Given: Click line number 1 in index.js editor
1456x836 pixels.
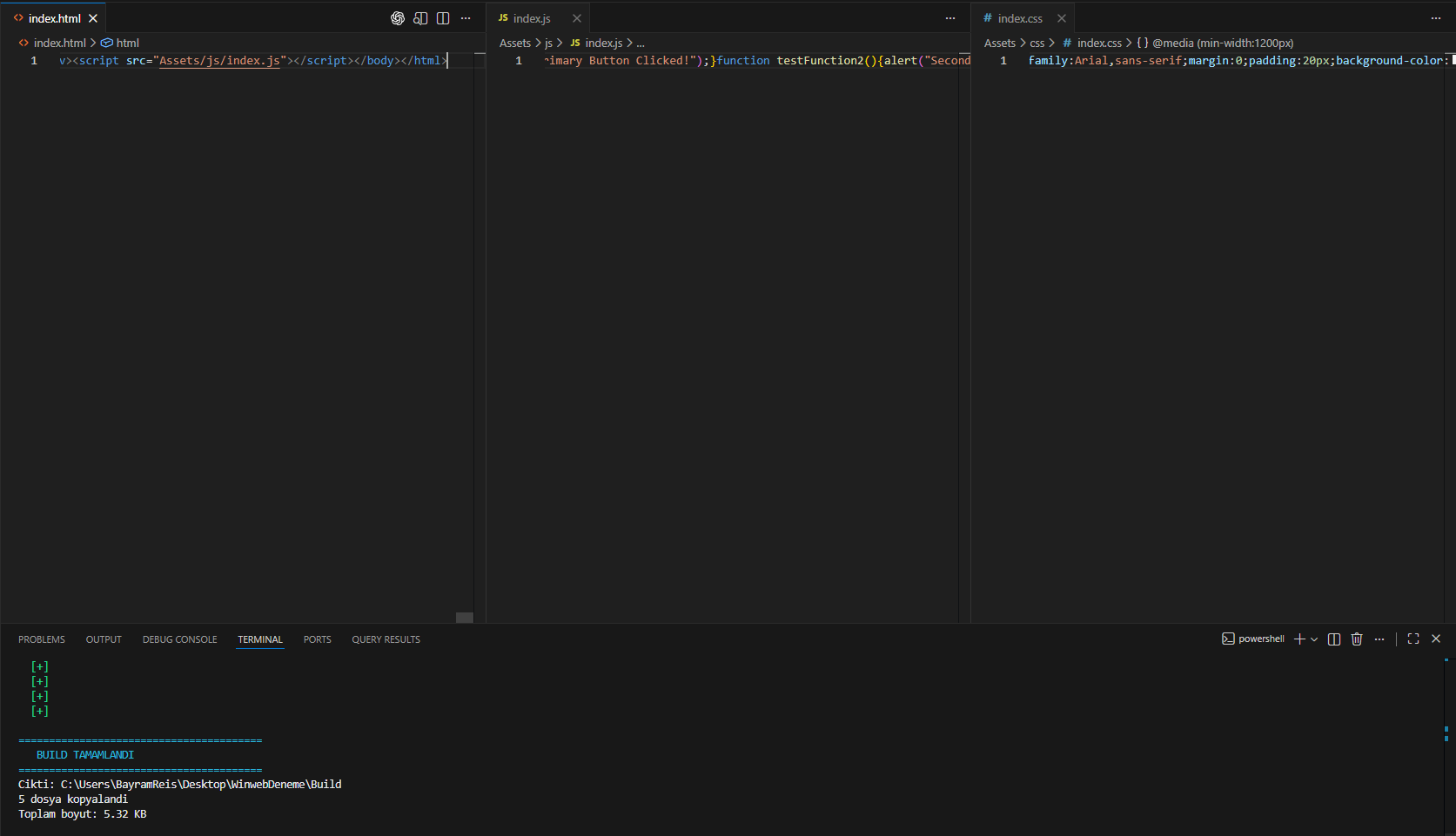Looking at the screenshot, I should tap(519, 61).
